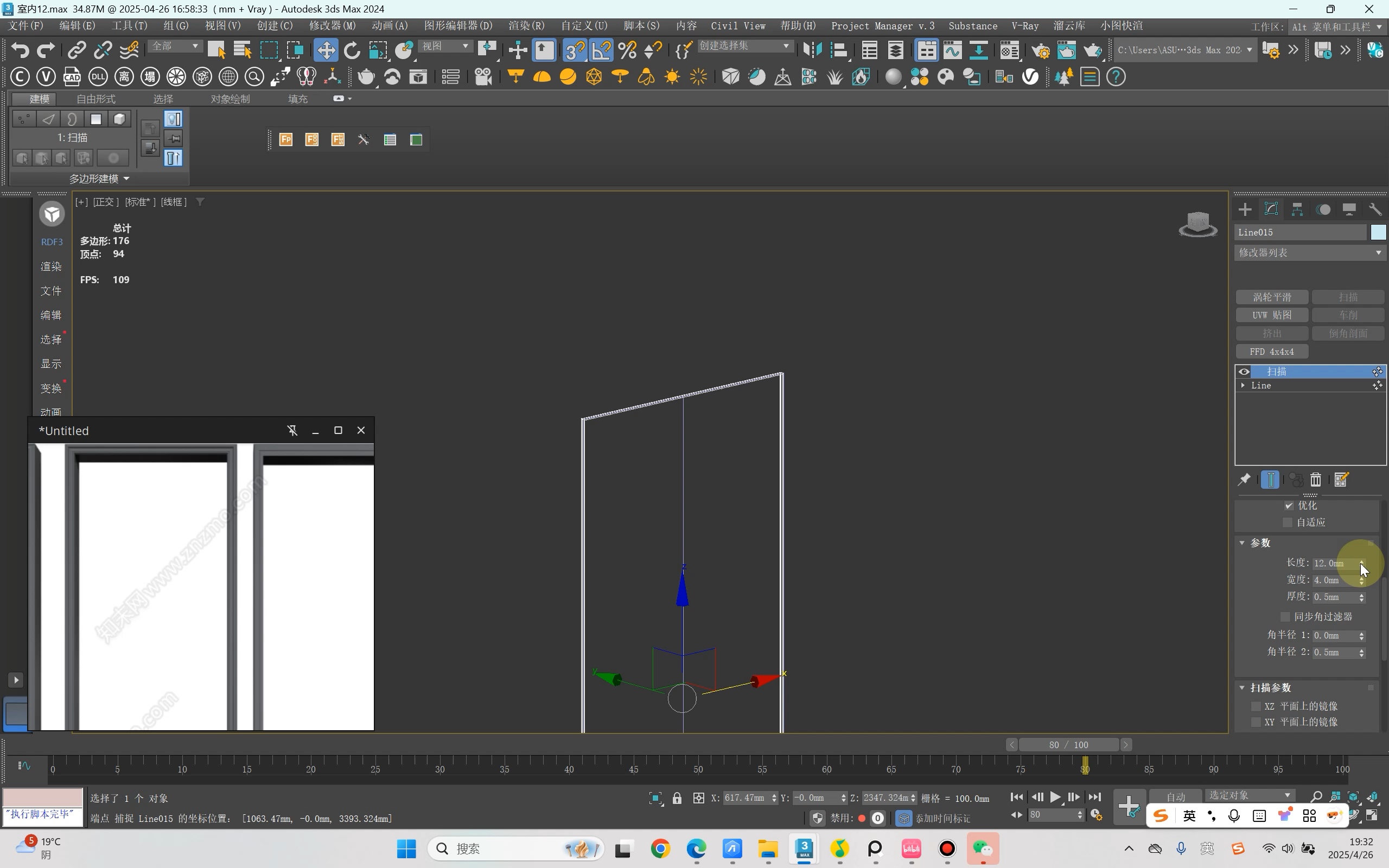This screenshot has height=868, width=1389.
Task: Check XZ 平面上的镜像 option
Action: pyautogui.click(x=1256, y=706)
